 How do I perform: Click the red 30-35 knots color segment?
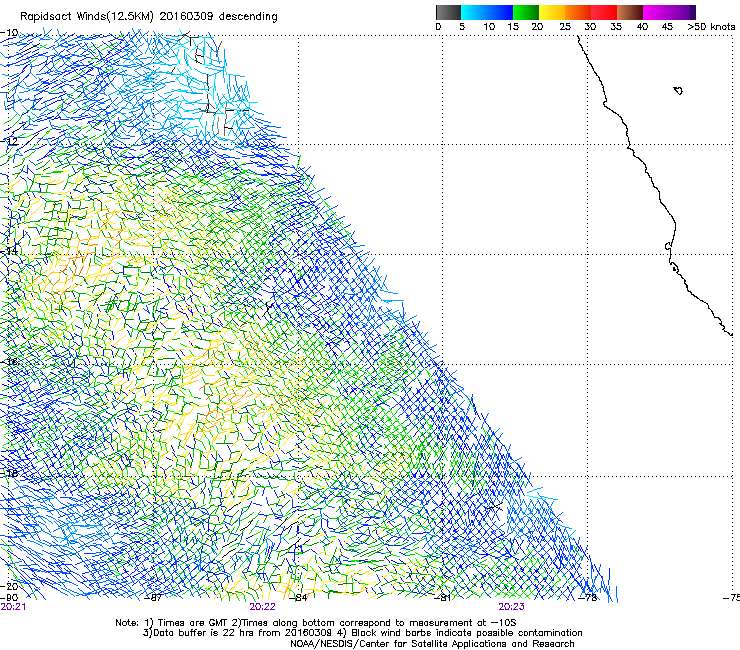click(x=604, y=12)
